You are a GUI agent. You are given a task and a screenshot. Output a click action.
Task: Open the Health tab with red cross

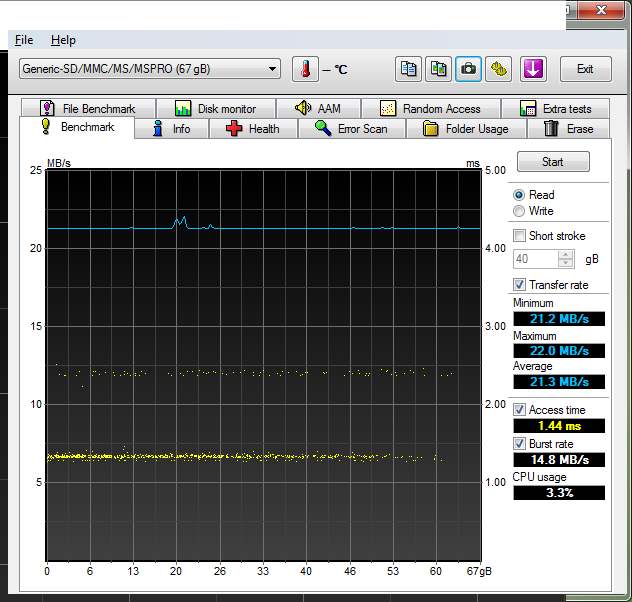253,129
